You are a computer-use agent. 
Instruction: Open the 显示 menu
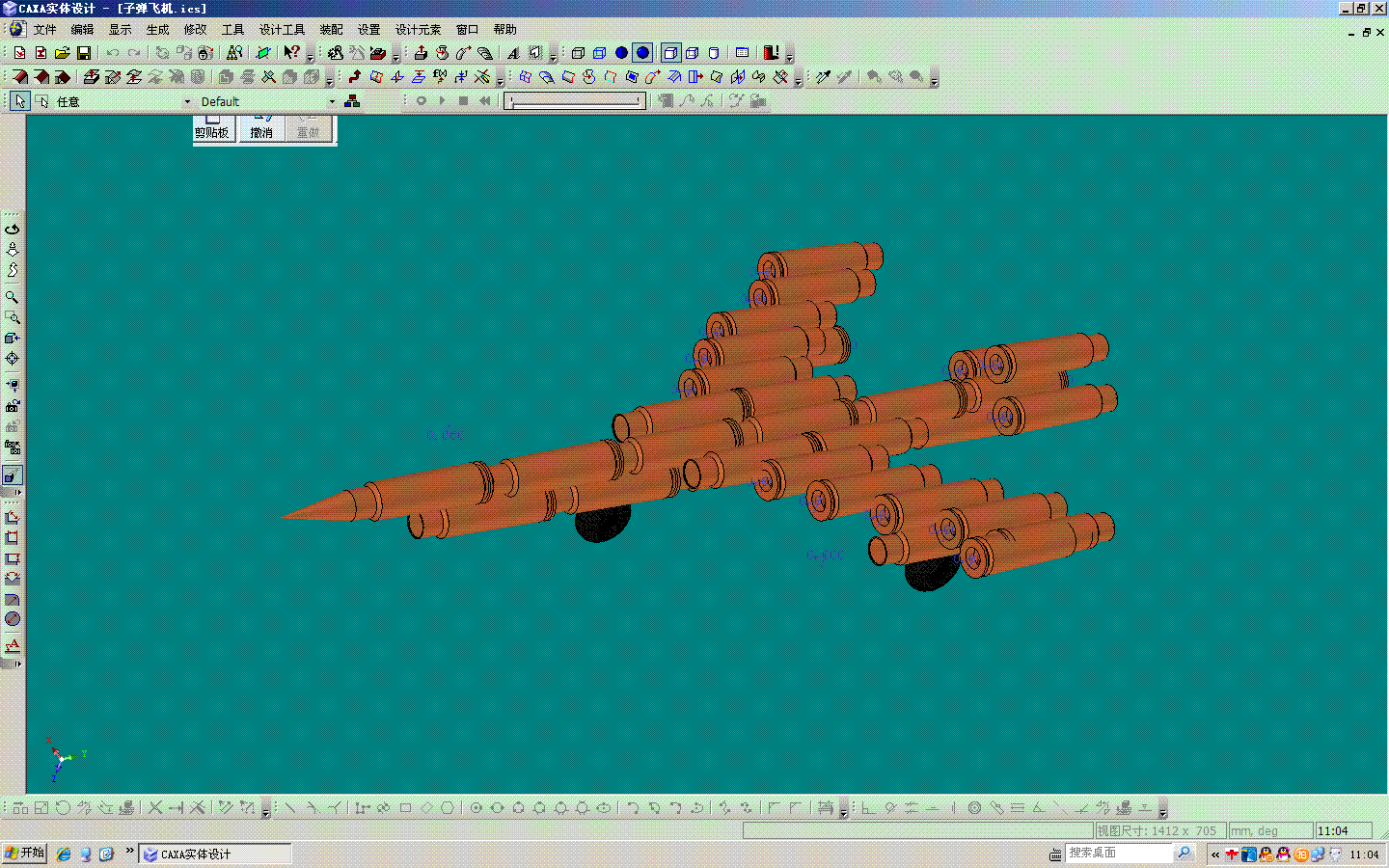pos(120,30)
